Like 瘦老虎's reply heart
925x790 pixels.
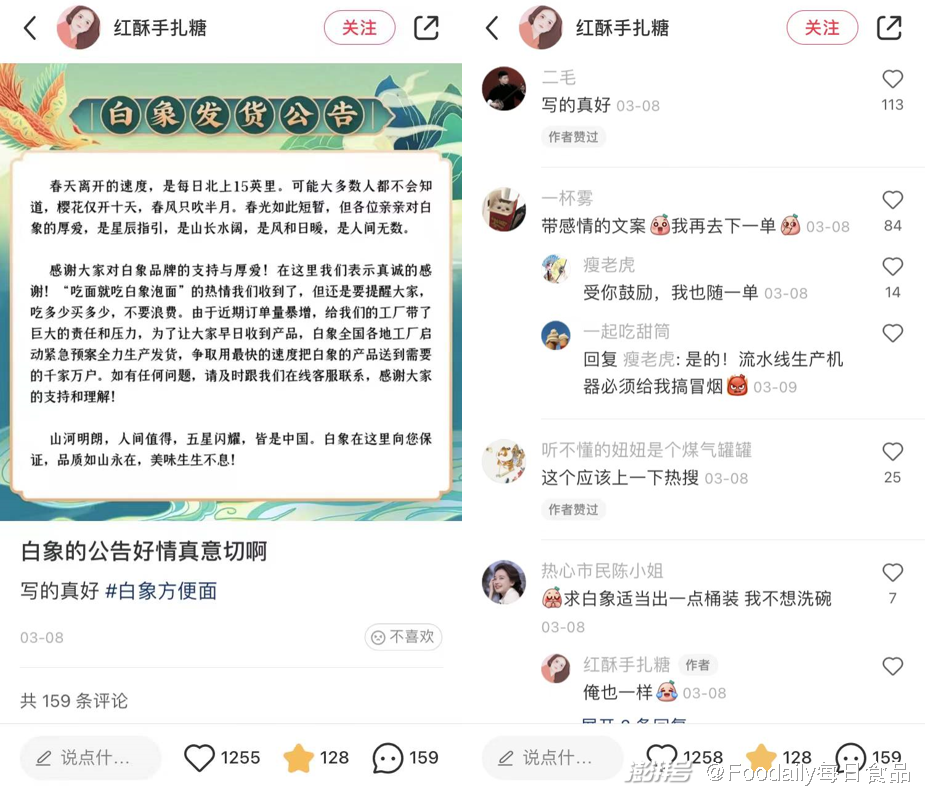[893, 266]
